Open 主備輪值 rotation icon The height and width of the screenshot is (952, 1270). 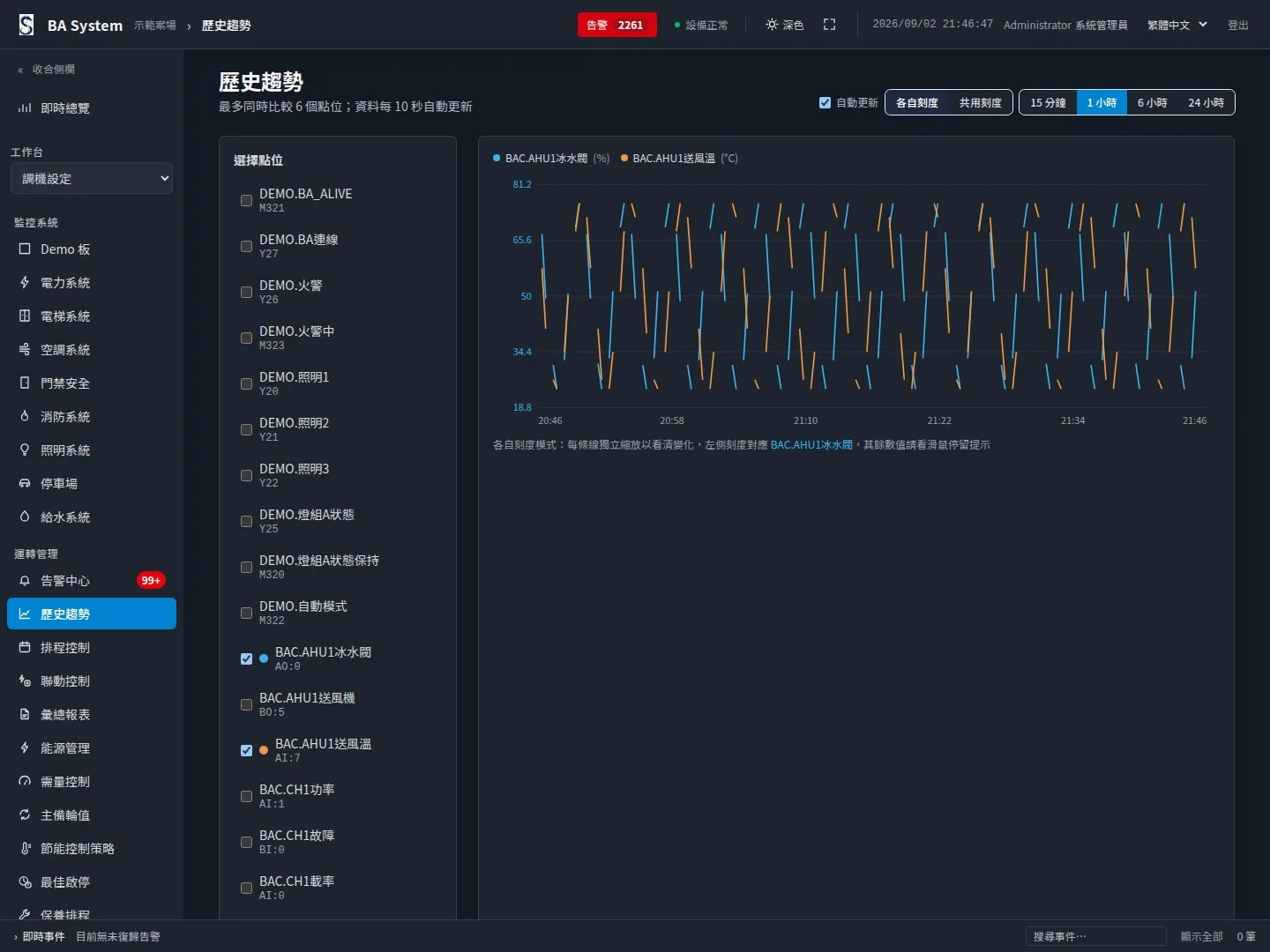[25, 815]
